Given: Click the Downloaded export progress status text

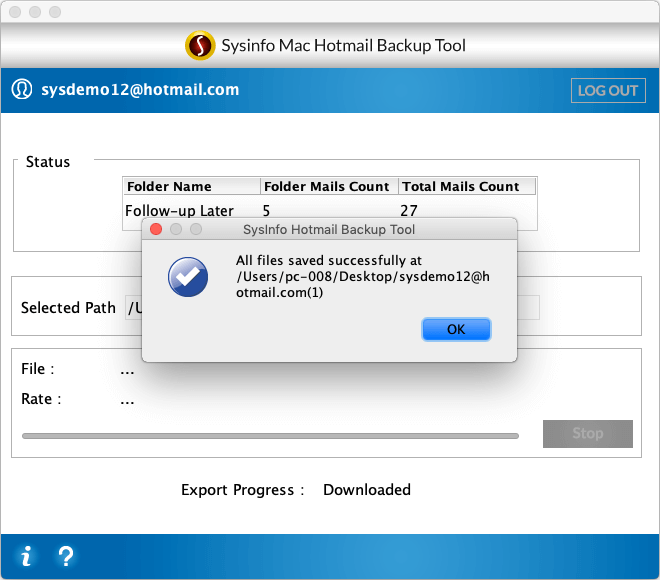Looking at the screenshot, I should (x=367, y=490).
